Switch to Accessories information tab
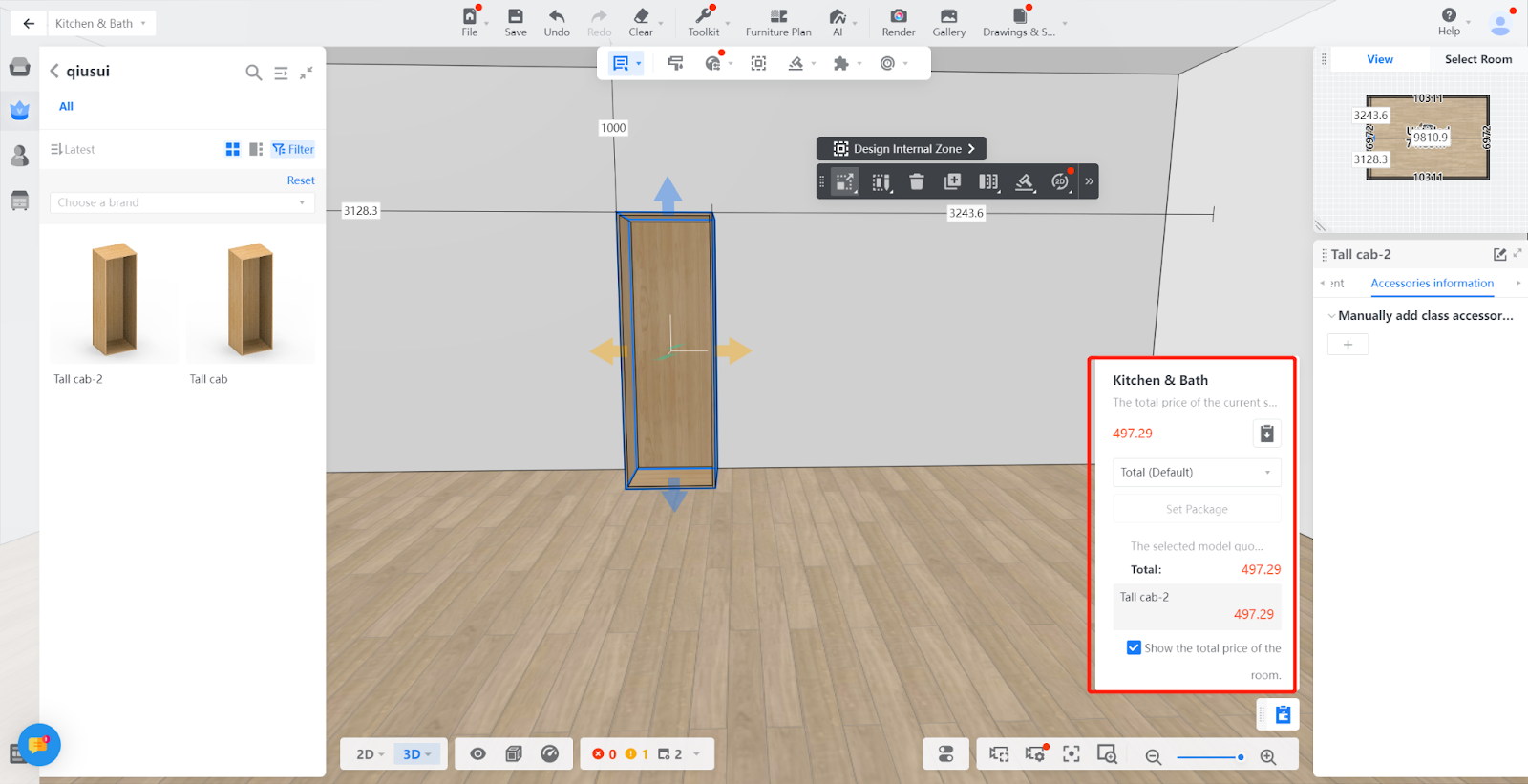Viewport: 1528px width, 784px height. [x=1432, y=284]
